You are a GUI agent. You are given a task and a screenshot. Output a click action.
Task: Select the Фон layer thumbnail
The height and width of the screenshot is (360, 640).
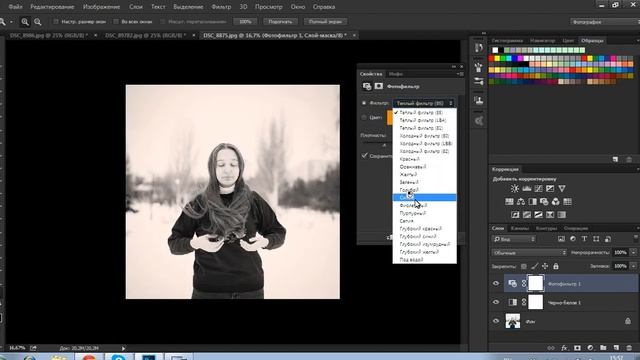[x=513, y=321]
